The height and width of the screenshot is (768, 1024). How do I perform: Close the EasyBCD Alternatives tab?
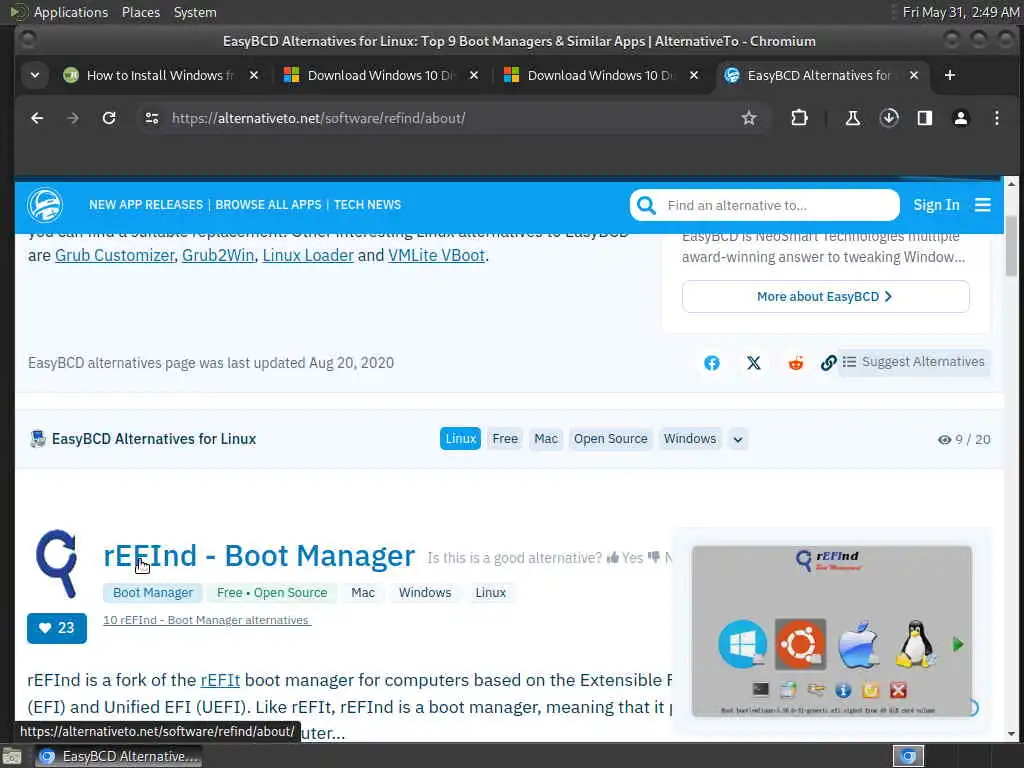[914, 75]
